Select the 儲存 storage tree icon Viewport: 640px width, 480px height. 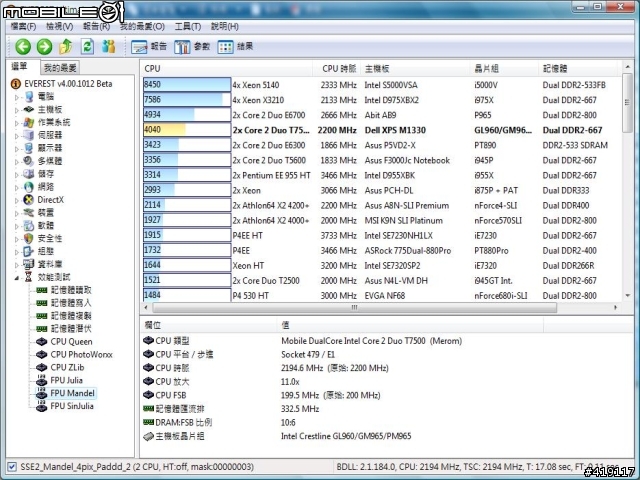pos(29,174)
